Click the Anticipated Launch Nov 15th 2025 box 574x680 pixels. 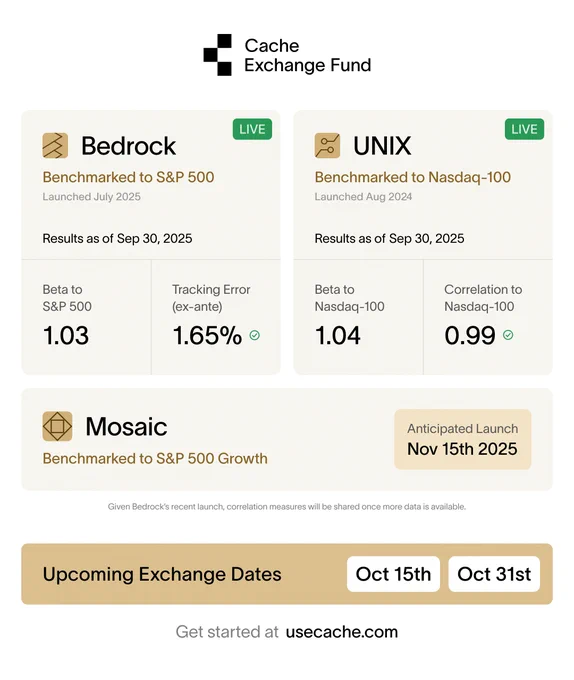[463, 439]
